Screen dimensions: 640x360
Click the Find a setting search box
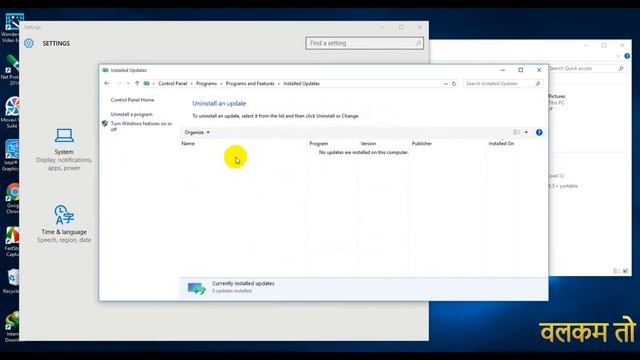(x=364, y=43)
